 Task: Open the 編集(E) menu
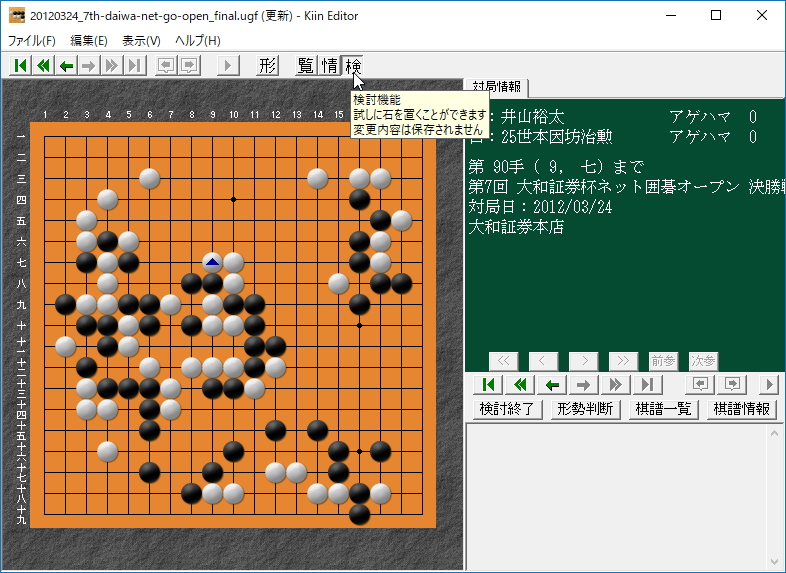click(89, 41)
